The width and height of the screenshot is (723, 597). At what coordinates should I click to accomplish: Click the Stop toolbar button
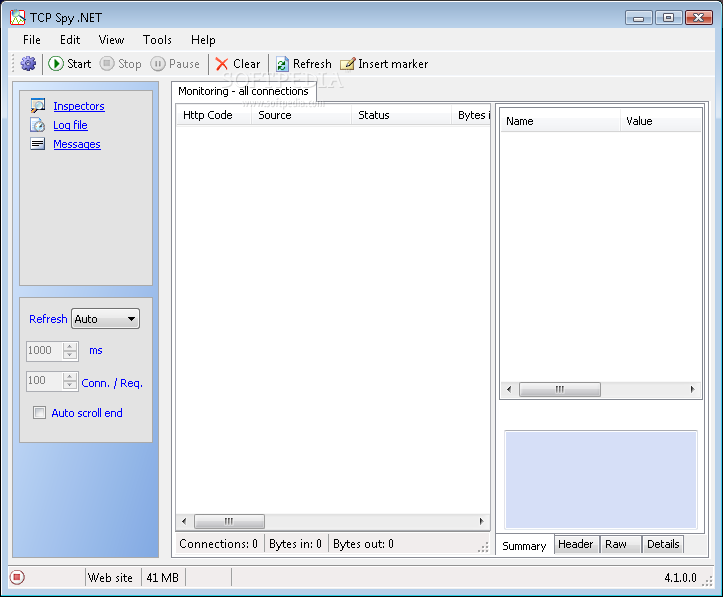[121, 64]
